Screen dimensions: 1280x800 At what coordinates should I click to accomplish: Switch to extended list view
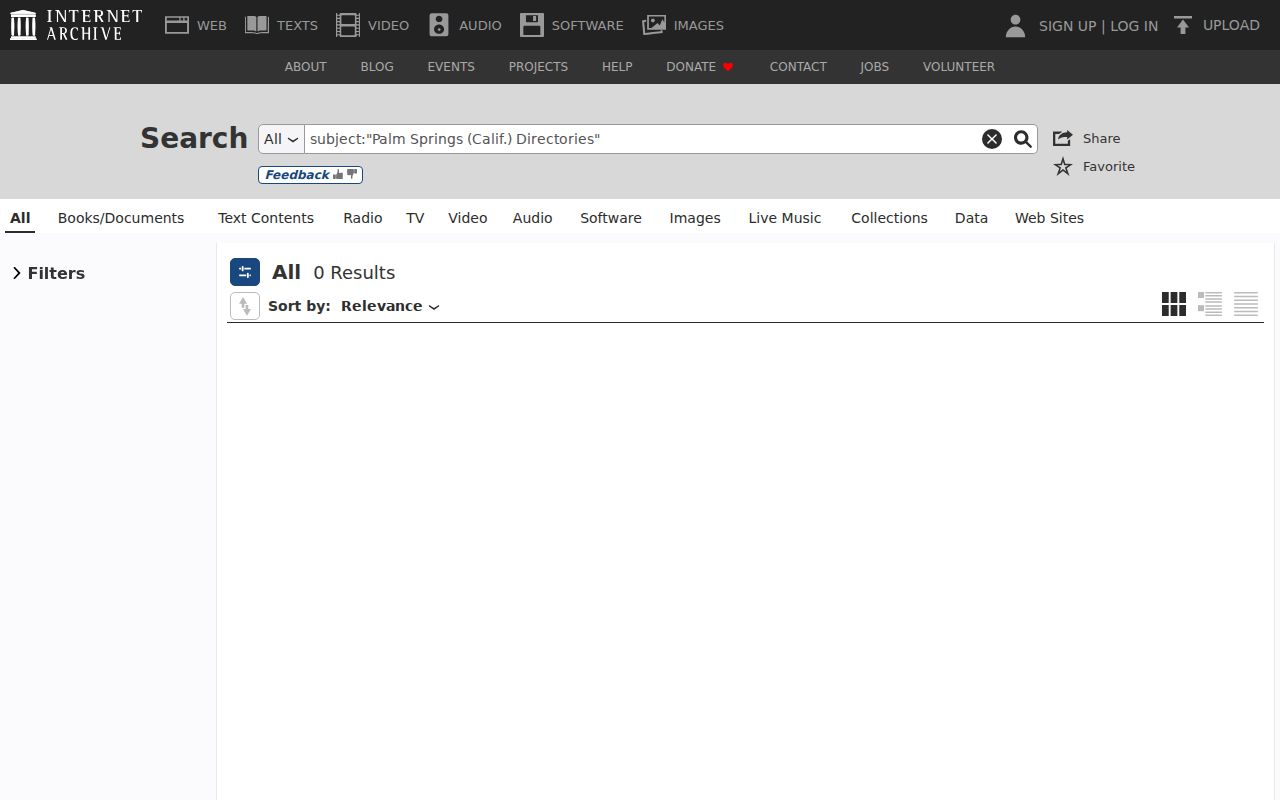[1210, 304]
